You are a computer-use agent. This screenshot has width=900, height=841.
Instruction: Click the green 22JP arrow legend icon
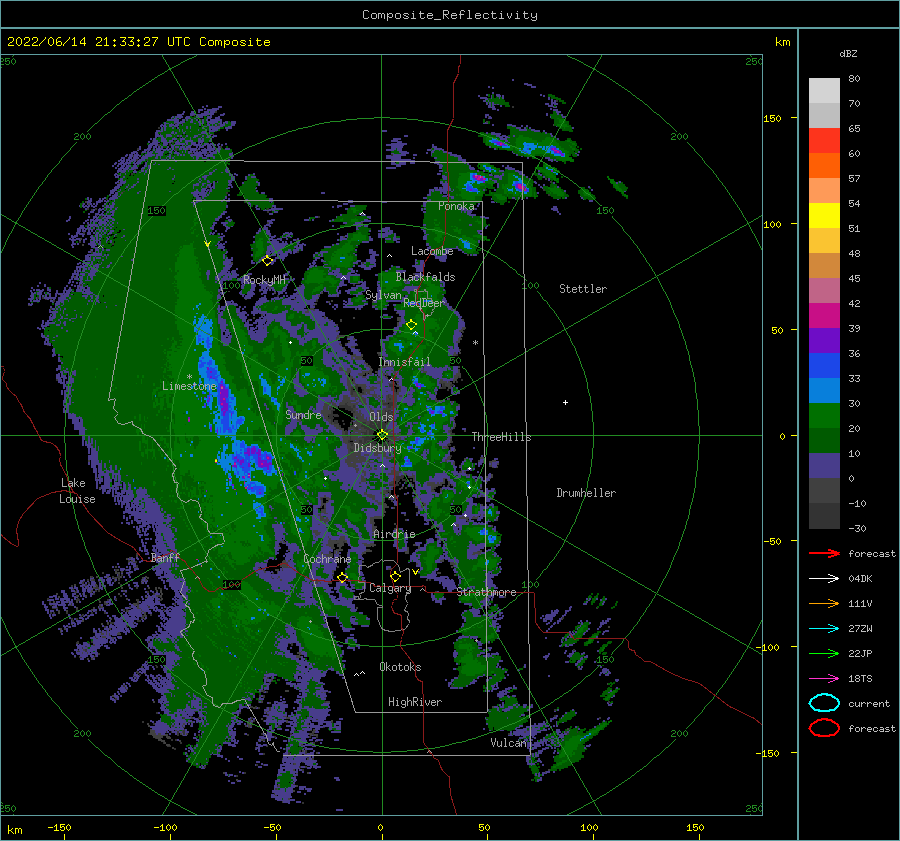point(824,653)
